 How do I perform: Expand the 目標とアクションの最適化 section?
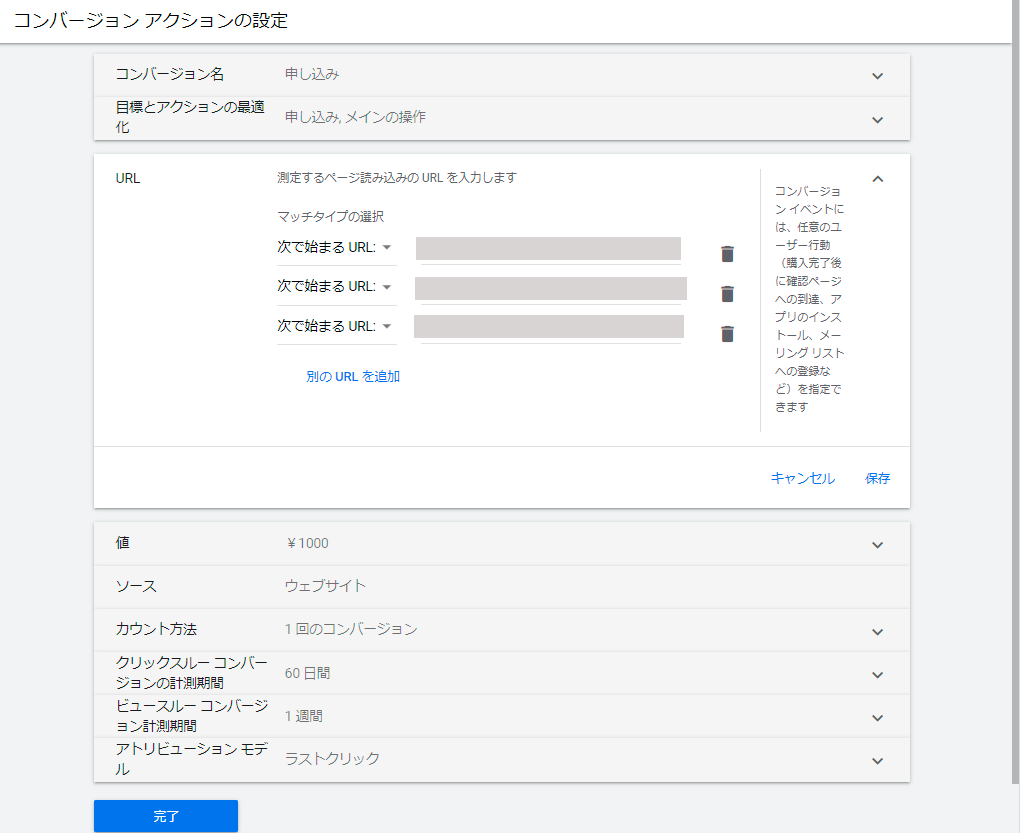[877, 119]
